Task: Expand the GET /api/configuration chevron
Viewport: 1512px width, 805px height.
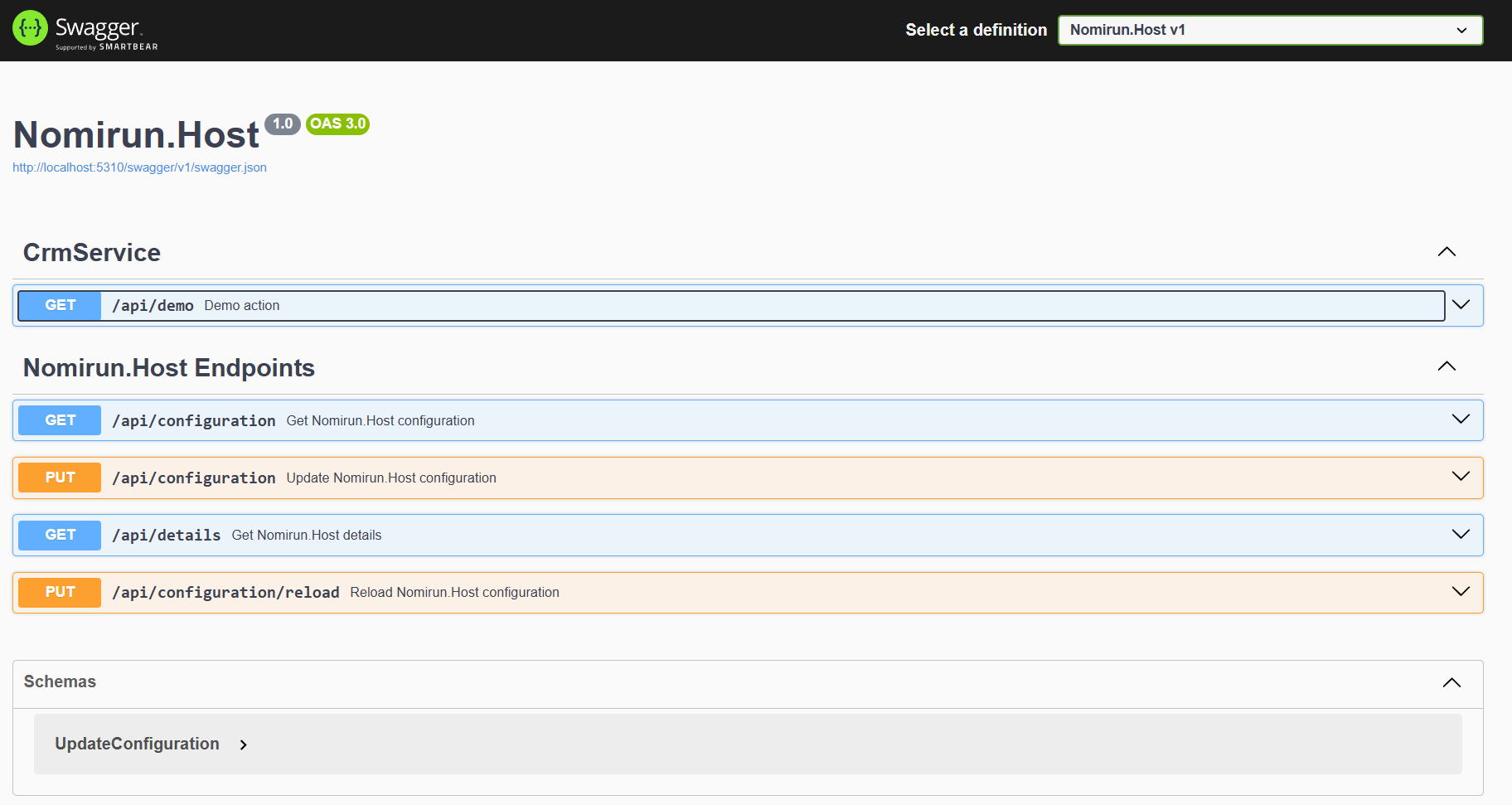Action: click(x=1461, y=419)
